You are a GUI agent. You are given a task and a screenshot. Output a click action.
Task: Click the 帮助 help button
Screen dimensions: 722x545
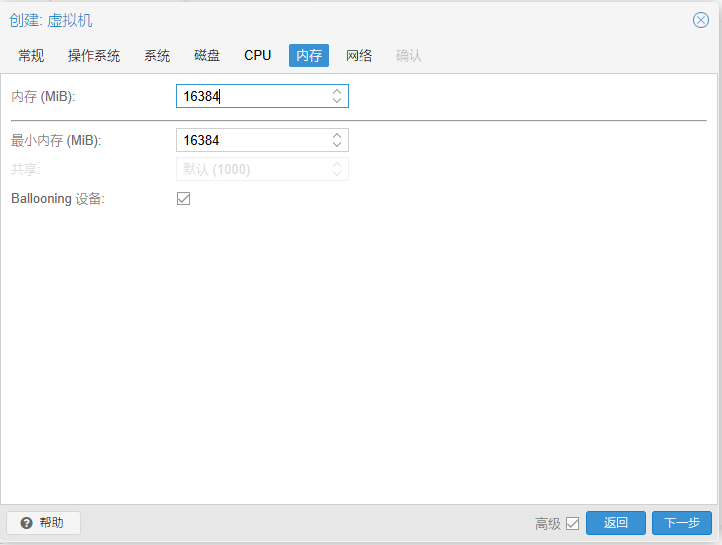click(43, 523)
